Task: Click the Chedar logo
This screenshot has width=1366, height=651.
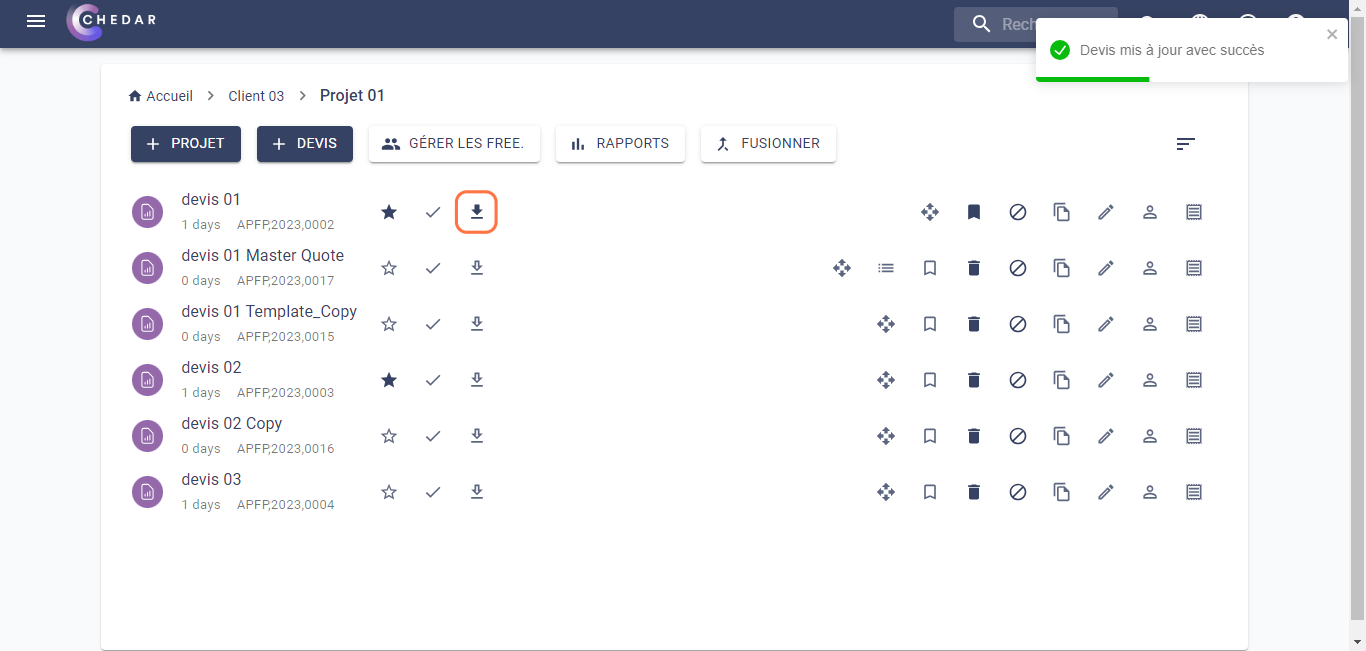Action: click(x=111, y=22)
